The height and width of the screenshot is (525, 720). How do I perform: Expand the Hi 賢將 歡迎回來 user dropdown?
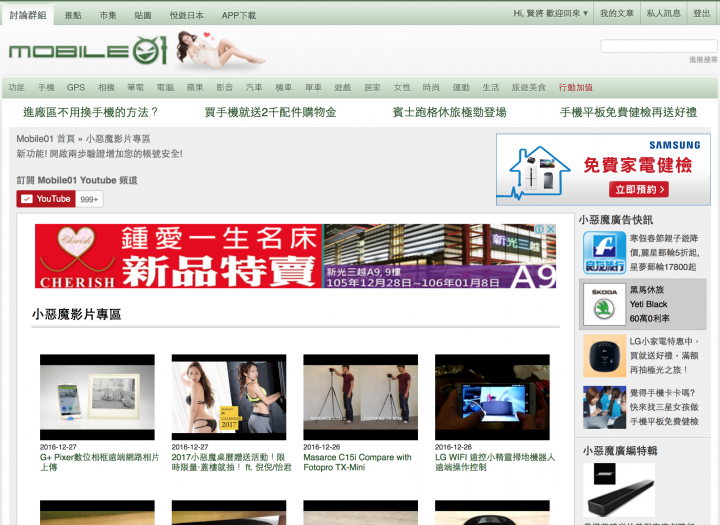pos(551,14)
